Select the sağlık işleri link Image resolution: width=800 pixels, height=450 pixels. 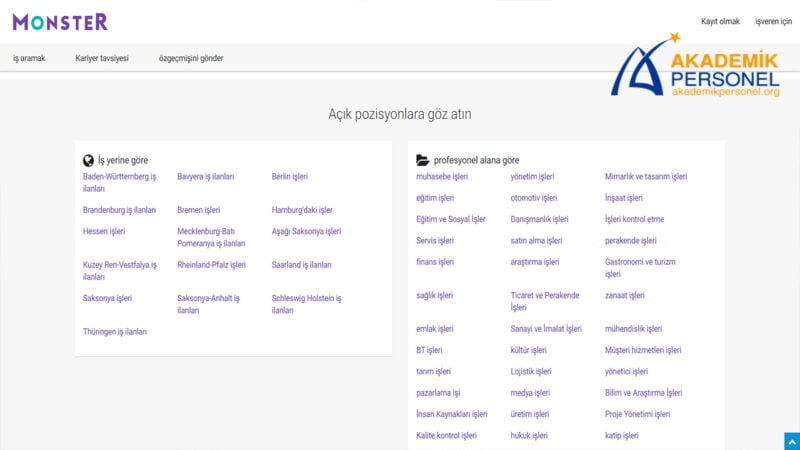click(435, 295)
